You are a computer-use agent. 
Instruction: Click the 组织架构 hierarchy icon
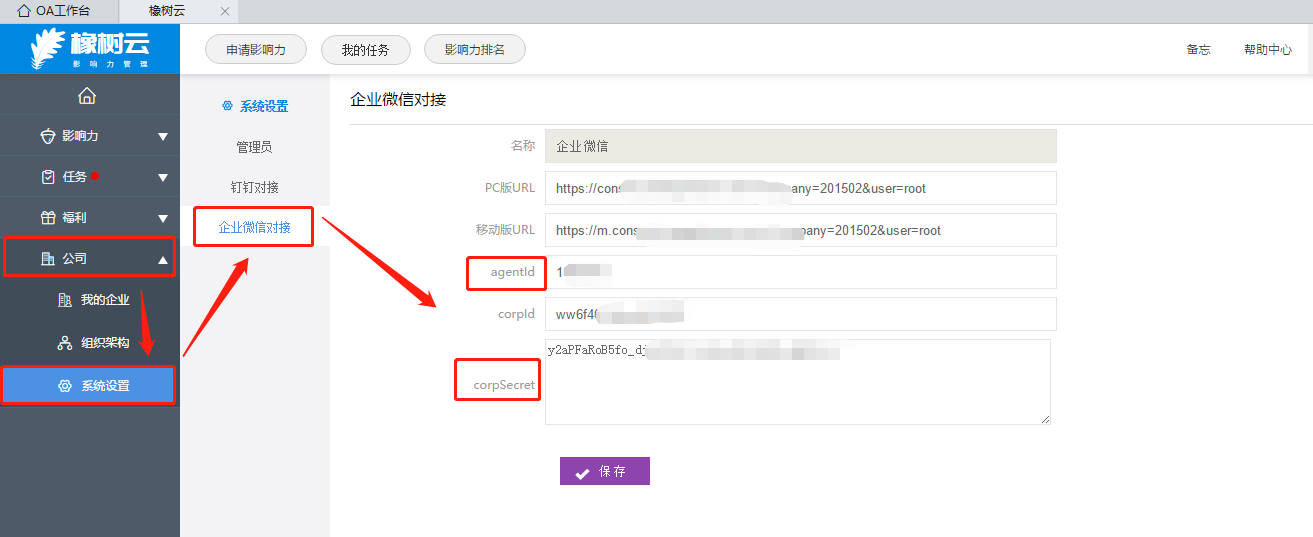click(65, 343)
